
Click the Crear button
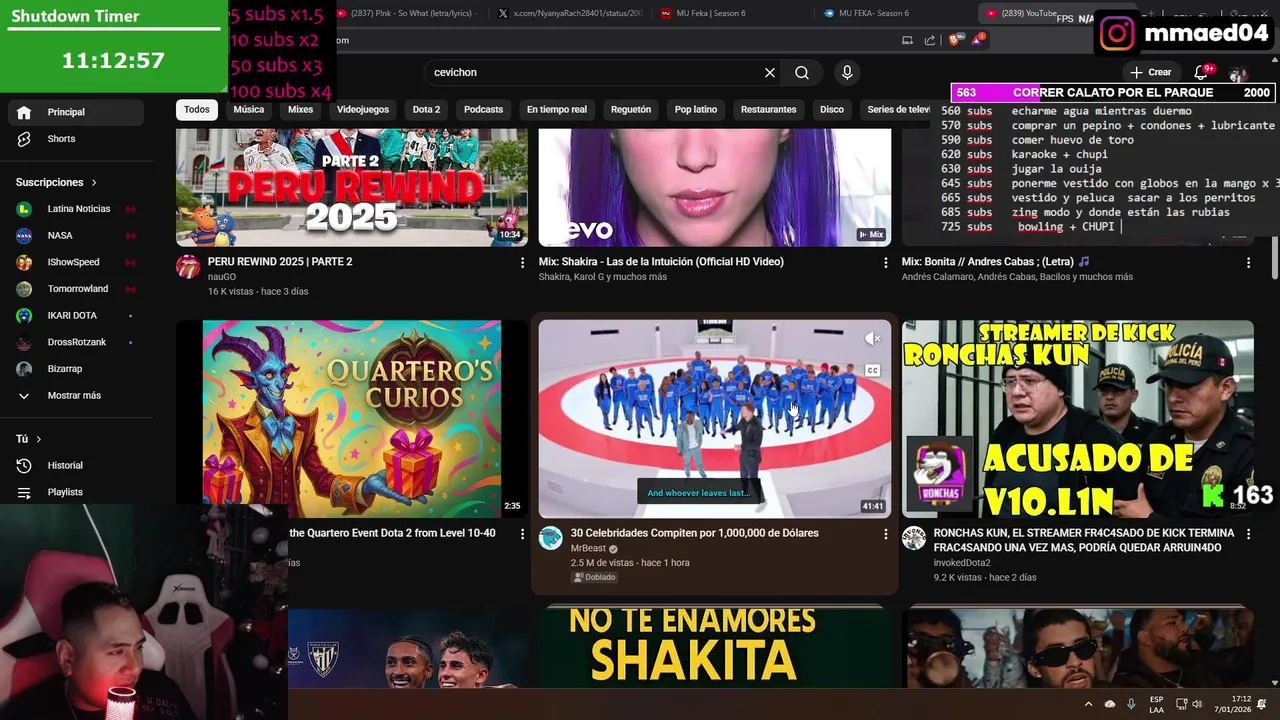coord(1150,73)
